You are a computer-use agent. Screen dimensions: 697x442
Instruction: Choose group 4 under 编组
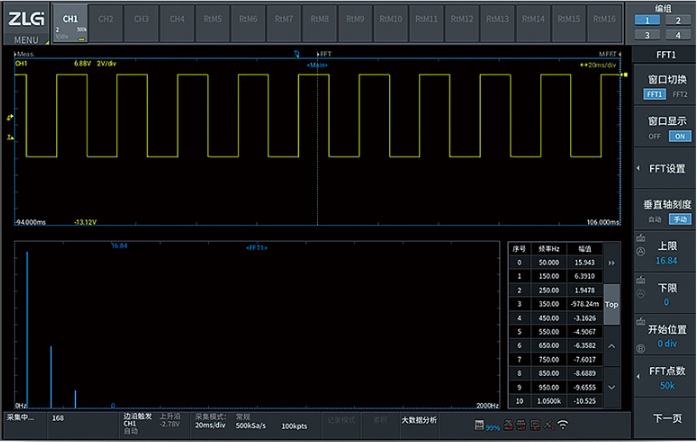[x=678, y=35]
